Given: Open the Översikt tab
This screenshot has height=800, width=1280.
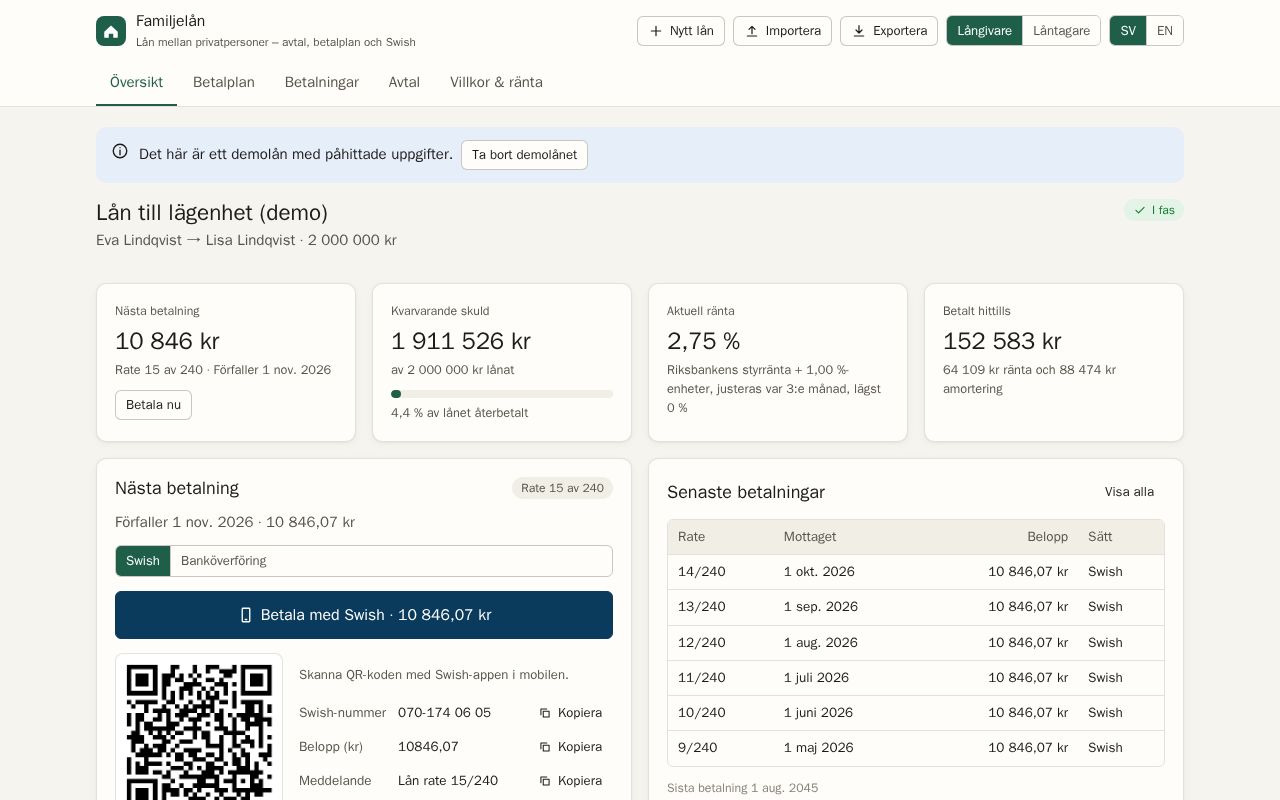Looking at the screenshot, I should [136, 82].
